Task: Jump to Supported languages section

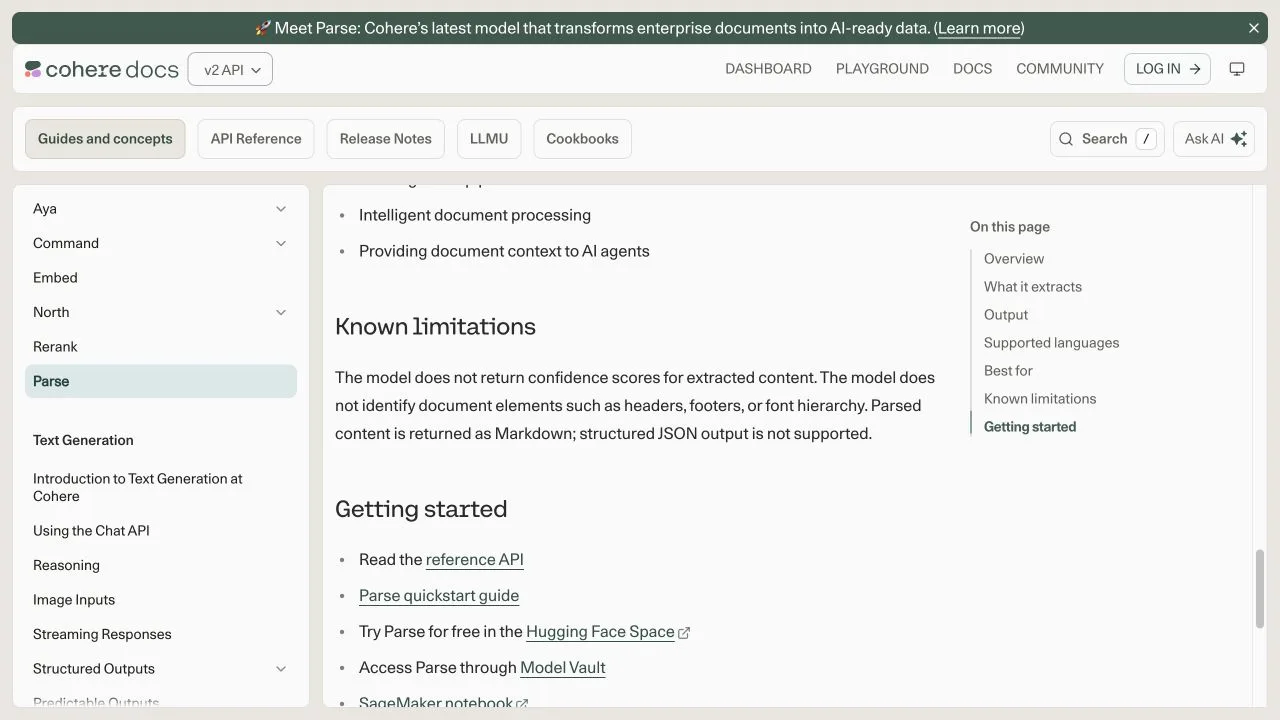Action: [1052, 343]
